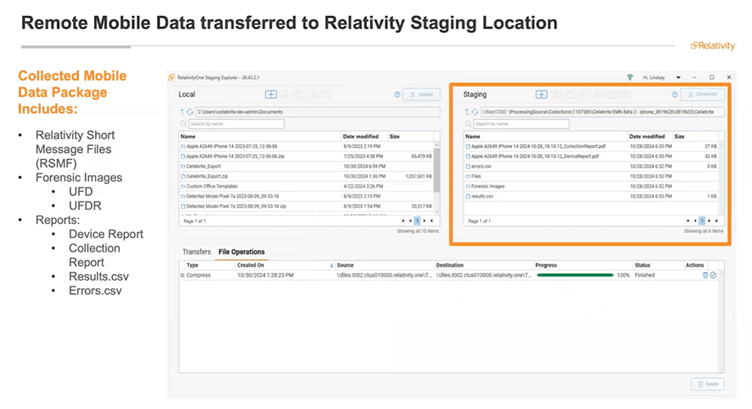Refresh the Local folder listing
The image size is (752, 409).
tap(190, 112)
